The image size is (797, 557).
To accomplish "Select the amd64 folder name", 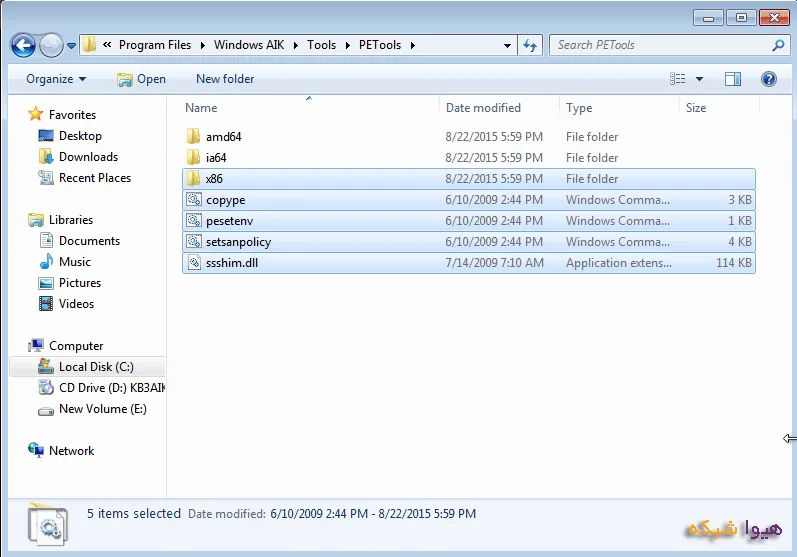I will pyautogui.click(x=224, y=137).
